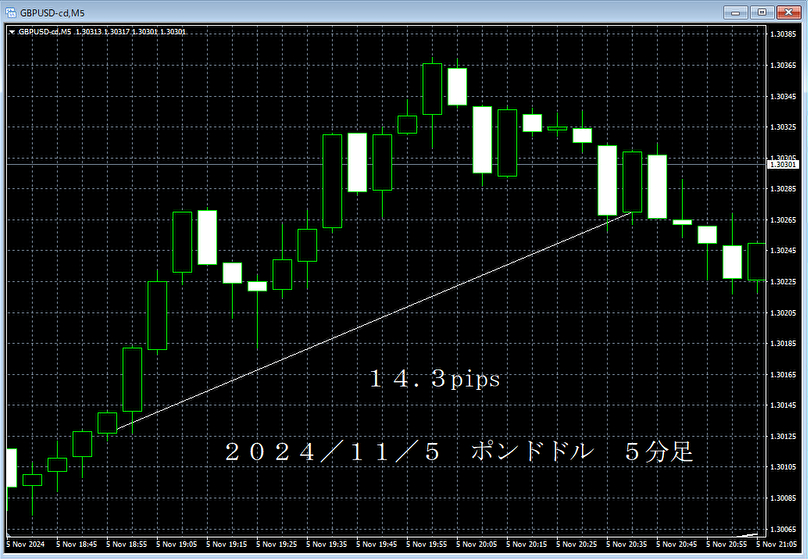Close the GBPUSD-cd,M5 chart window

(788, 12)
